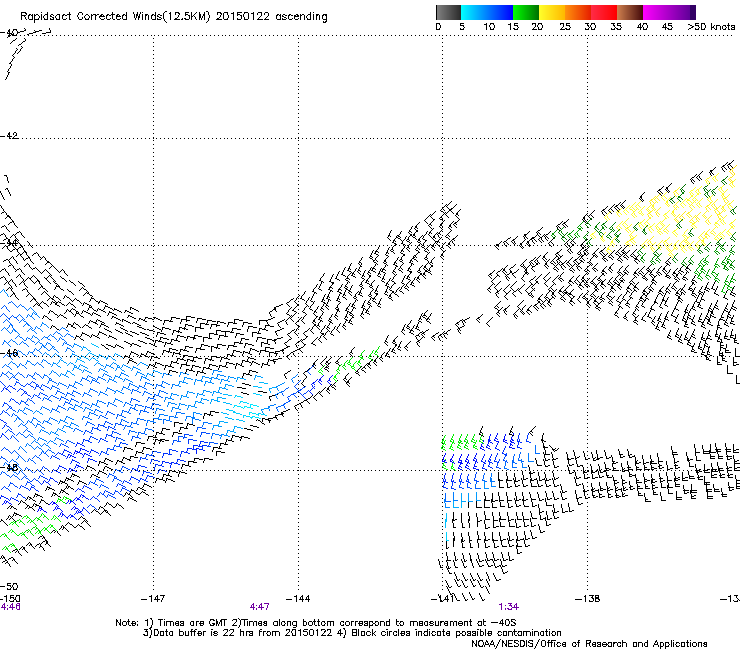Click the longitude label '-138'
This screenshot has height=650, width=740.
tap(588, 599)
